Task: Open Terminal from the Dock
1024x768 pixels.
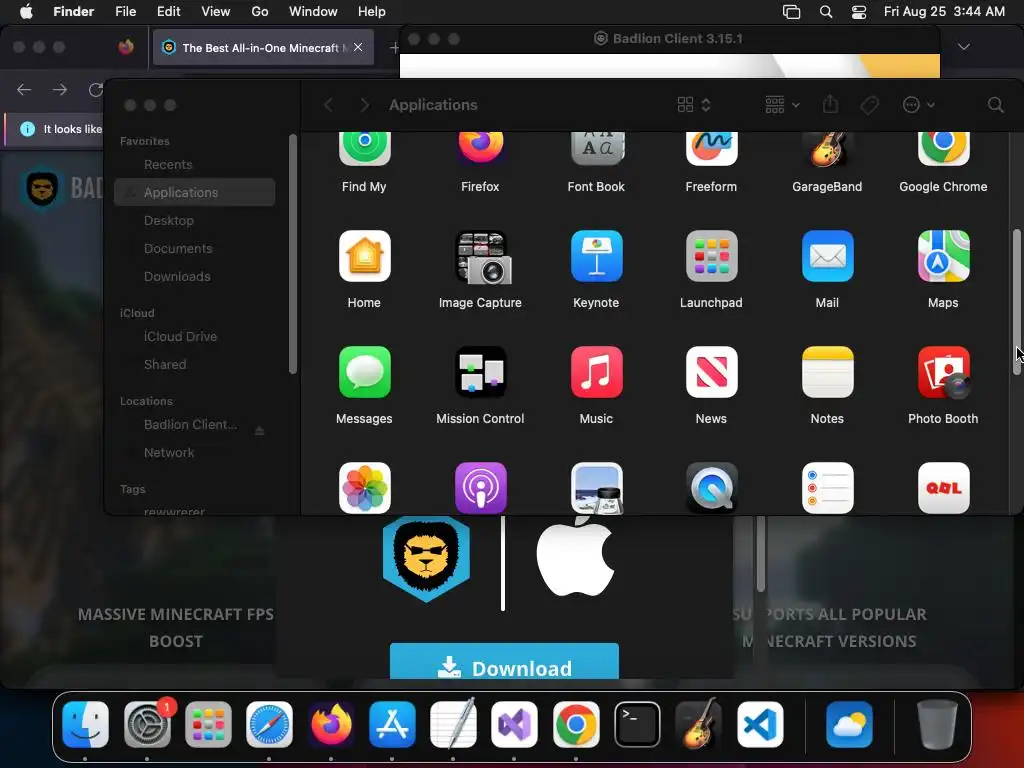Action: point(637,724)
